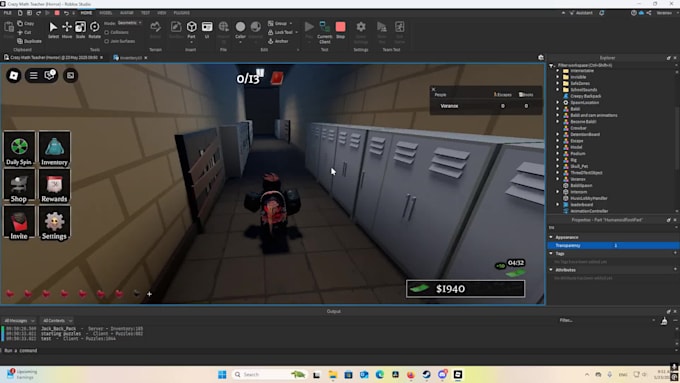Pick the Rotate tool
This screenshot has width=680, height=383.
click(x=94, y=30)
